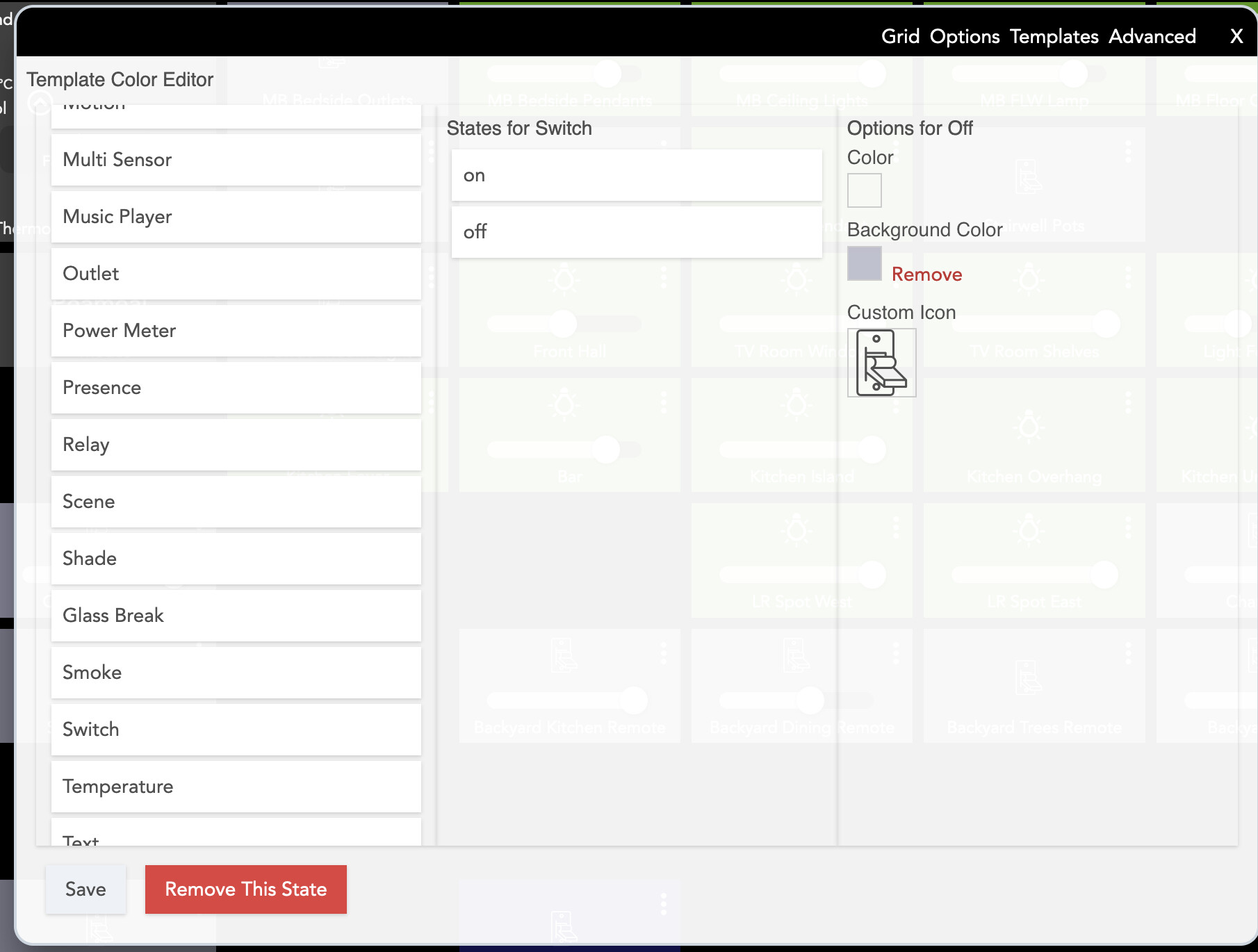This screenshot has height=952, width=1258.
Task: Change the custom switch icon
Action: (882, 363)
